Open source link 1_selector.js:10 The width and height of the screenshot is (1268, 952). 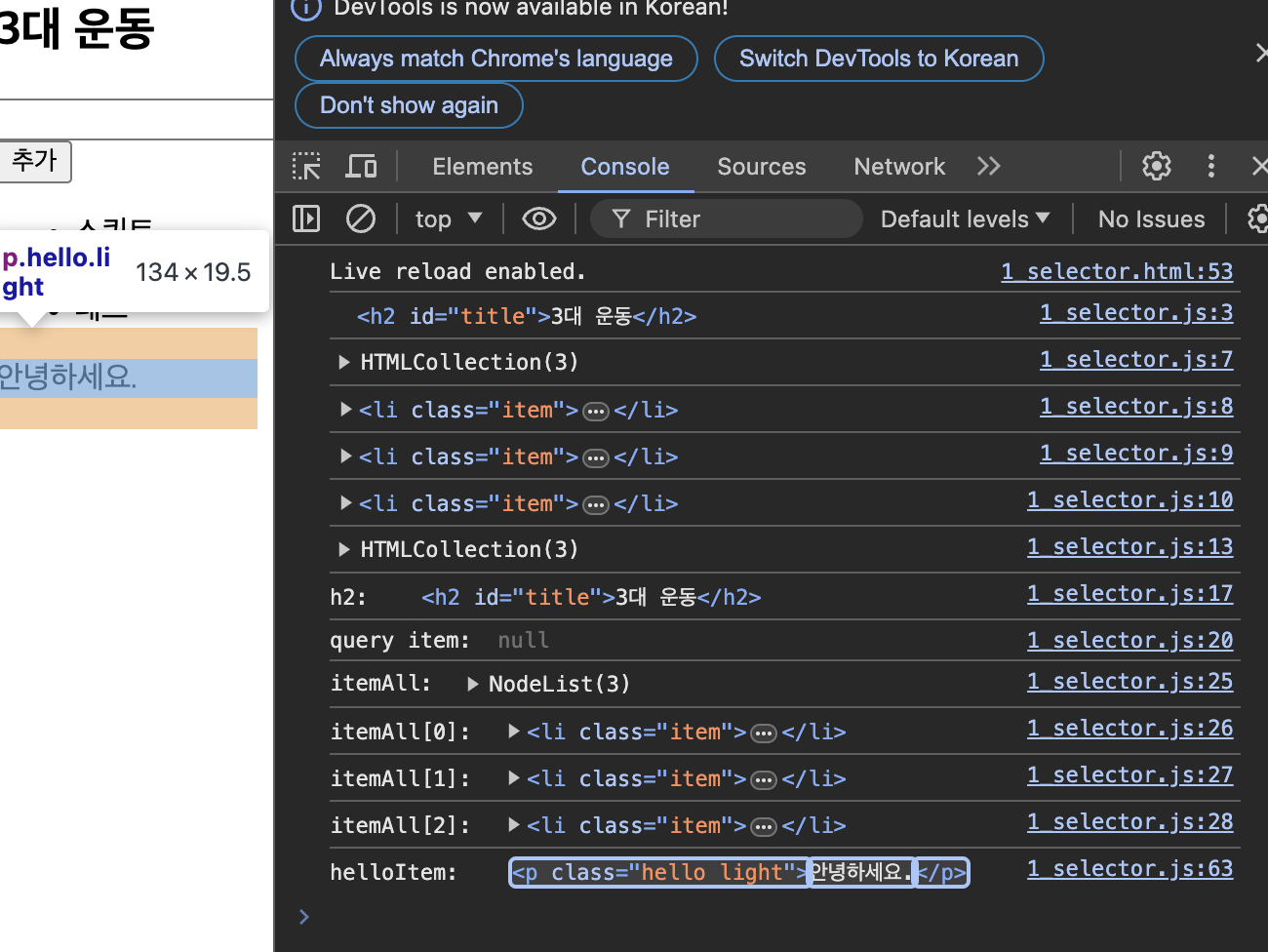click(1129, 499)
